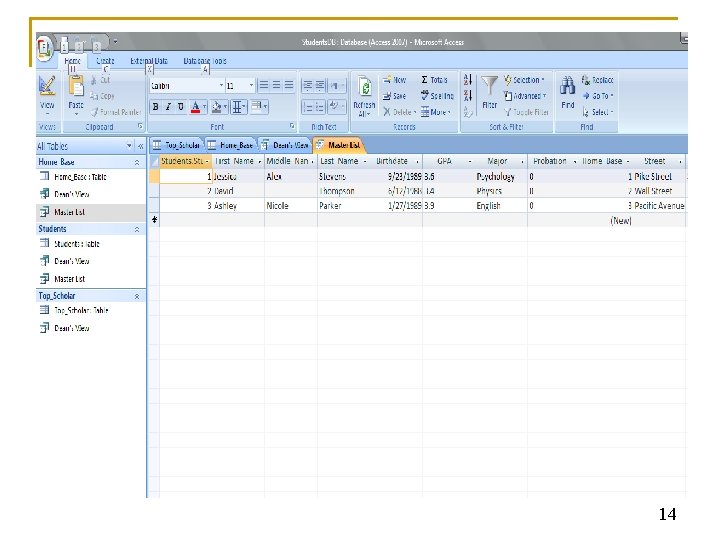Click Save record button

395,96
